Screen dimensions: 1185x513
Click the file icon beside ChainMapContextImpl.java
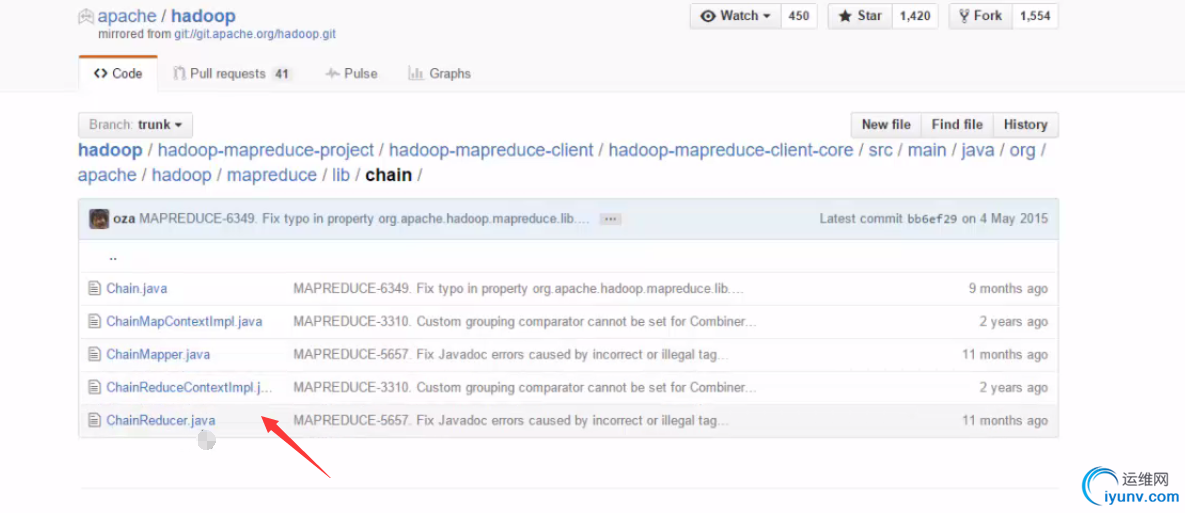(x=94, y=321)
